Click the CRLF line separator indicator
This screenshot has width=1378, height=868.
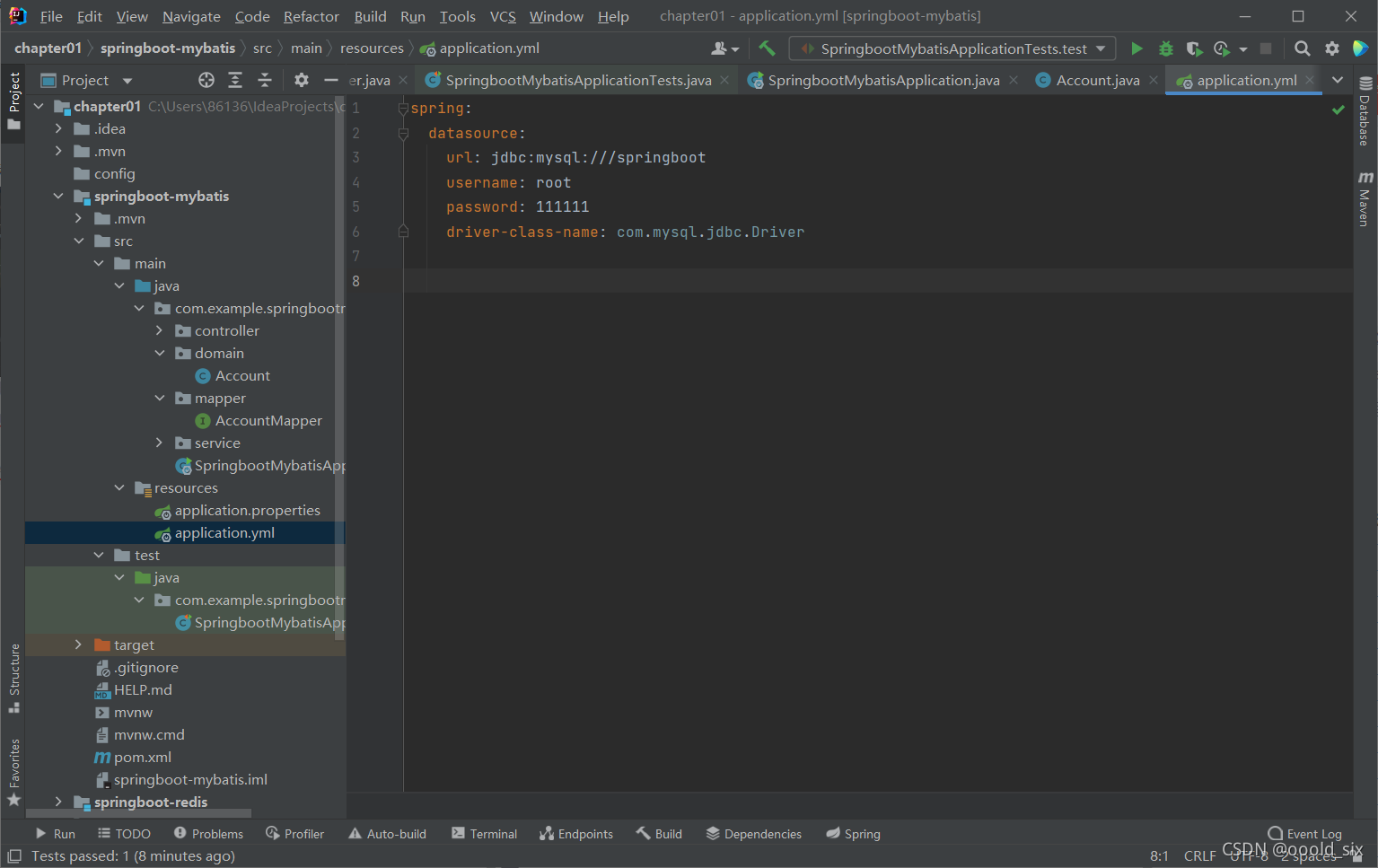(x=1199, y=856)
